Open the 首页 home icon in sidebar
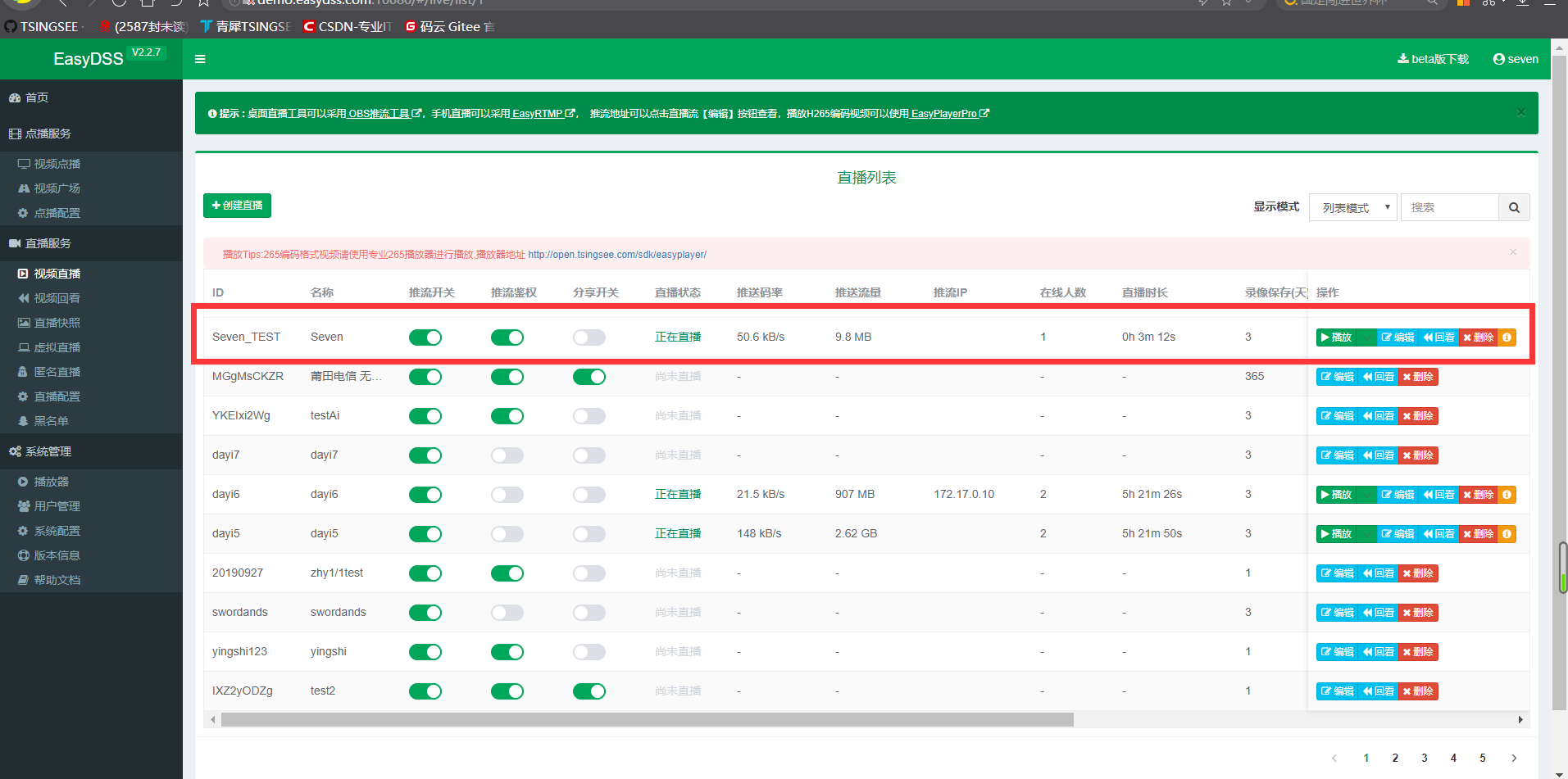The image size is (1568, 779). (15, 97)
